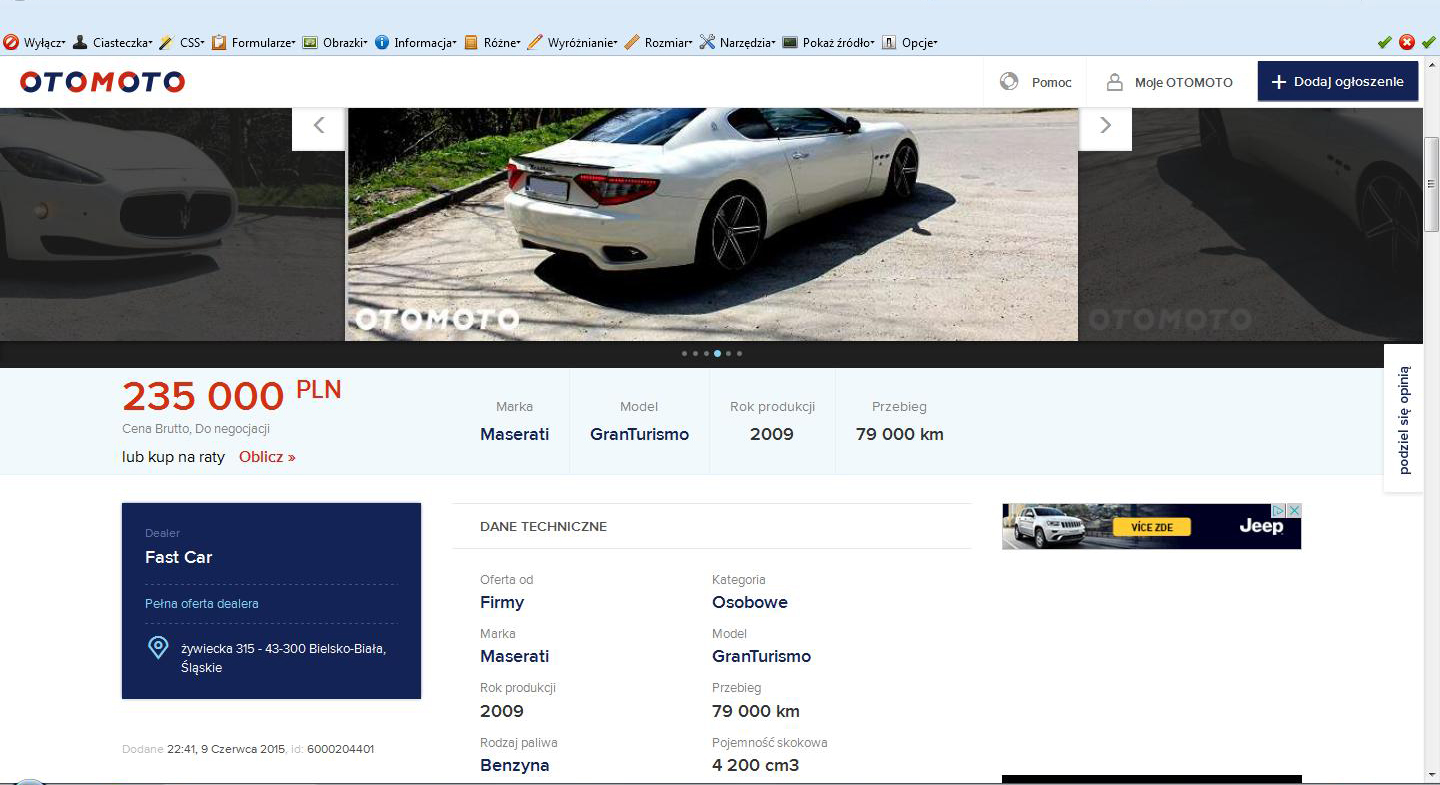Click the OTOMOTO logo
Image resolution: width=1440 pixels, height=785 pixels.
pos(102,82)
